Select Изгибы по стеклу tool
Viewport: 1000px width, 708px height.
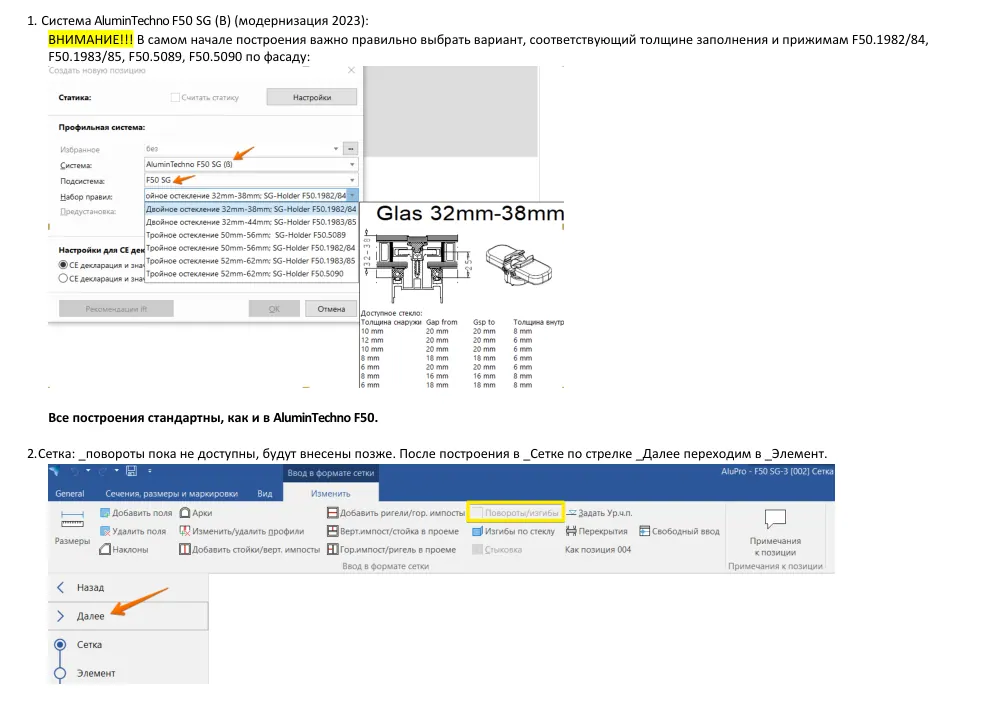tap(513, 531)
